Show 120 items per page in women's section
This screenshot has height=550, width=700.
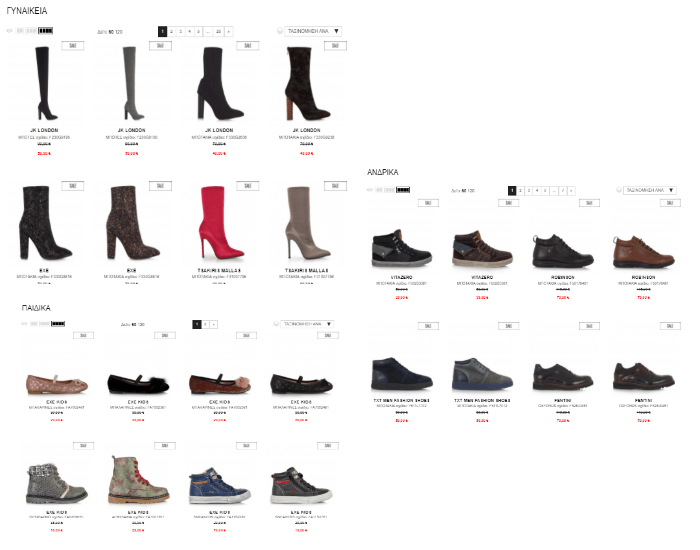(119, 32)
